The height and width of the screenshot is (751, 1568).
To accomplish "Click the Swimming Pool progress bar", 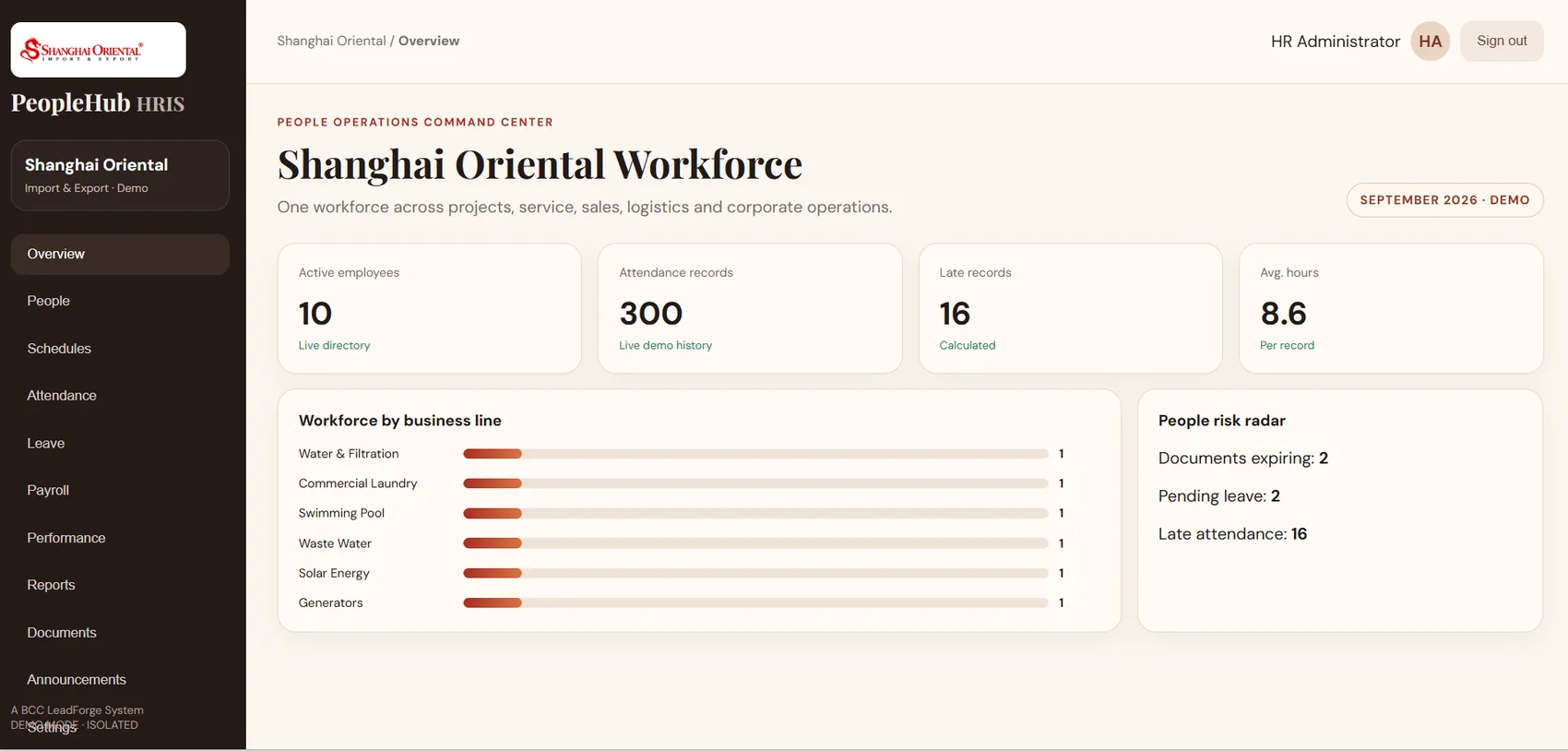I will click(x=755, y=513).
